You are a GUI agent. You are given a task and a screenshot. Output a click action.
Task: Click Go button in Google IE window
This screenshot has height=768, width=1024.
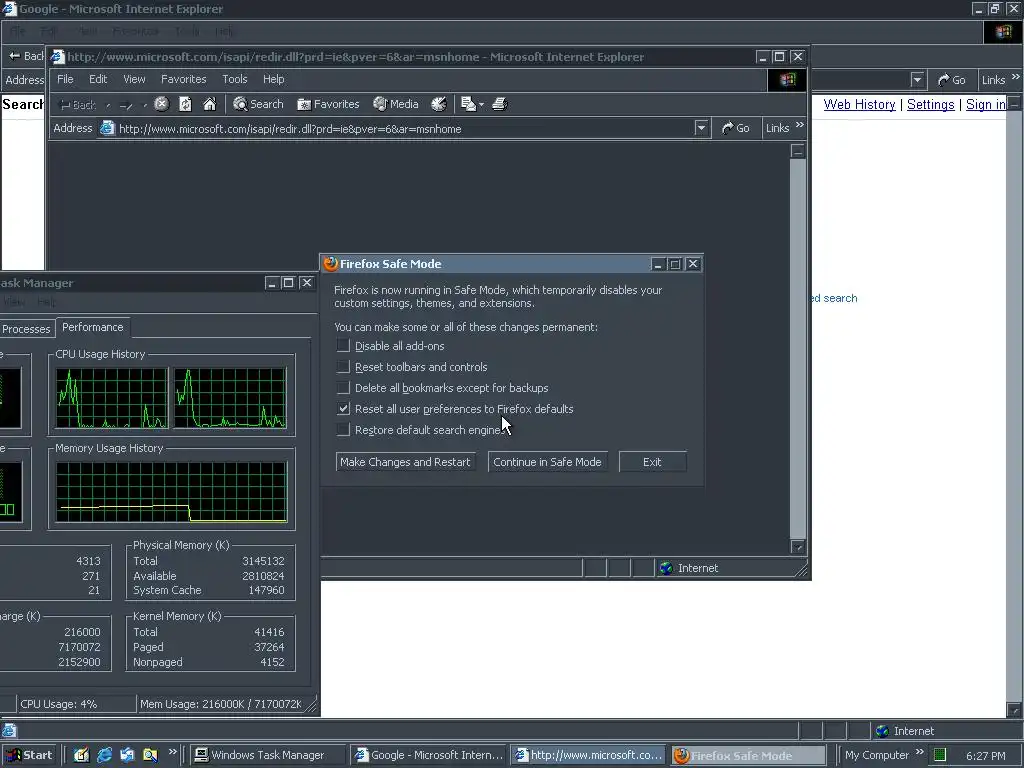[x=951, y=80]
